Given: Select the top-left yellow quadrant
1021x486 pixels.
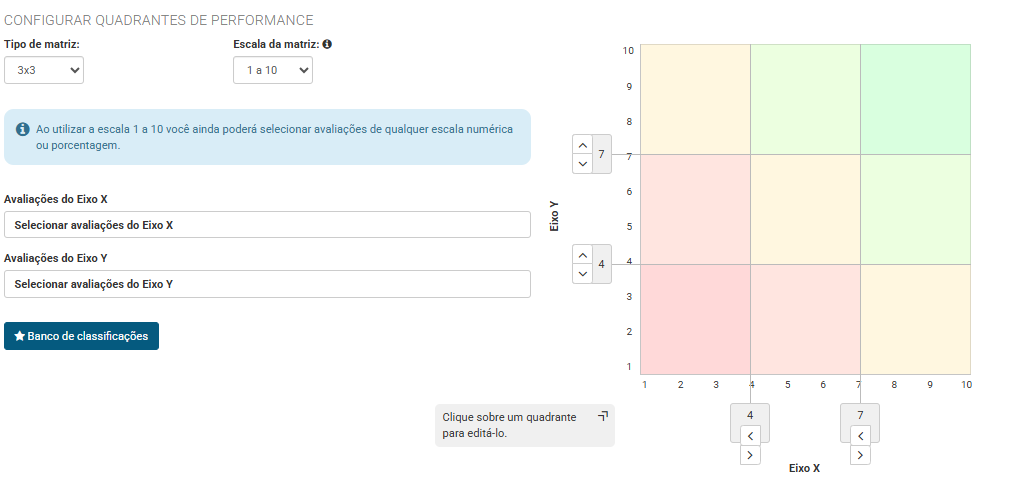Looking at the screenshot, I should click(x=695, y=99).
